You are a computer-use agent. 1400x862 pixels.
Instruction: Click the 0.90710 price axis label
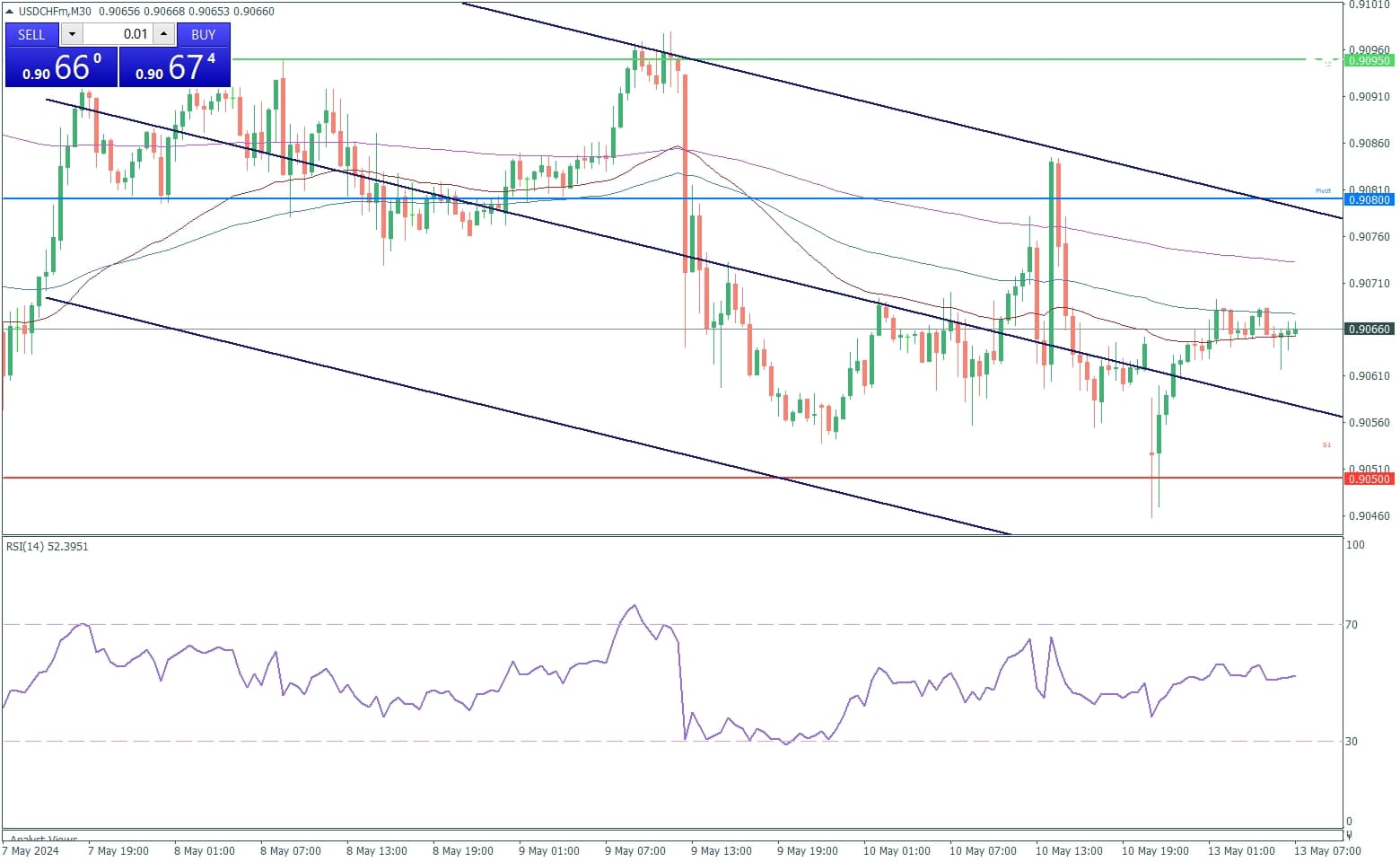(1369, 284)
